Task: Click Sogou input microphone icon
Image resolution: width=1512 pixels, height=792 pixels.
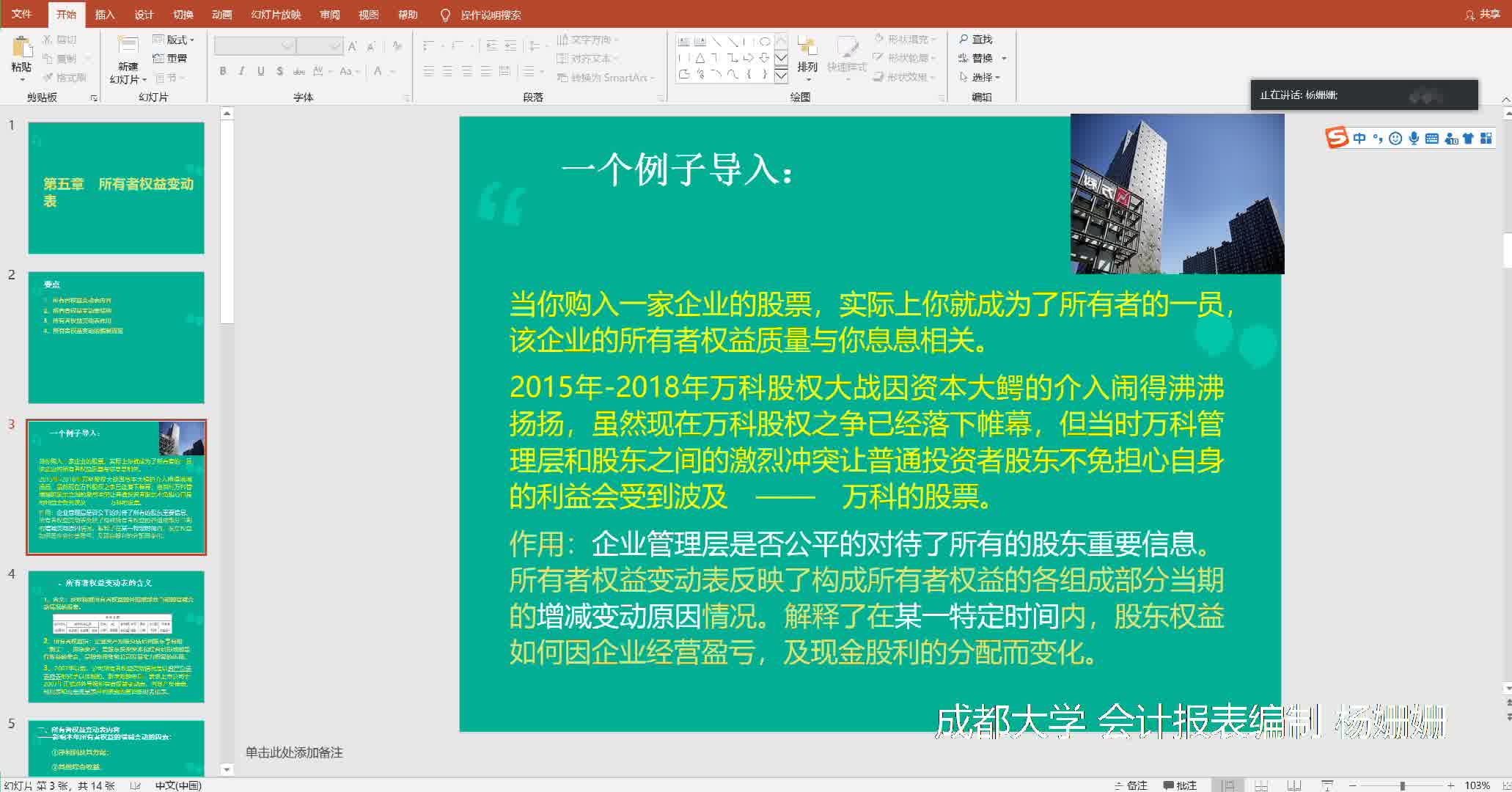Action: (x=1414, y=138)
